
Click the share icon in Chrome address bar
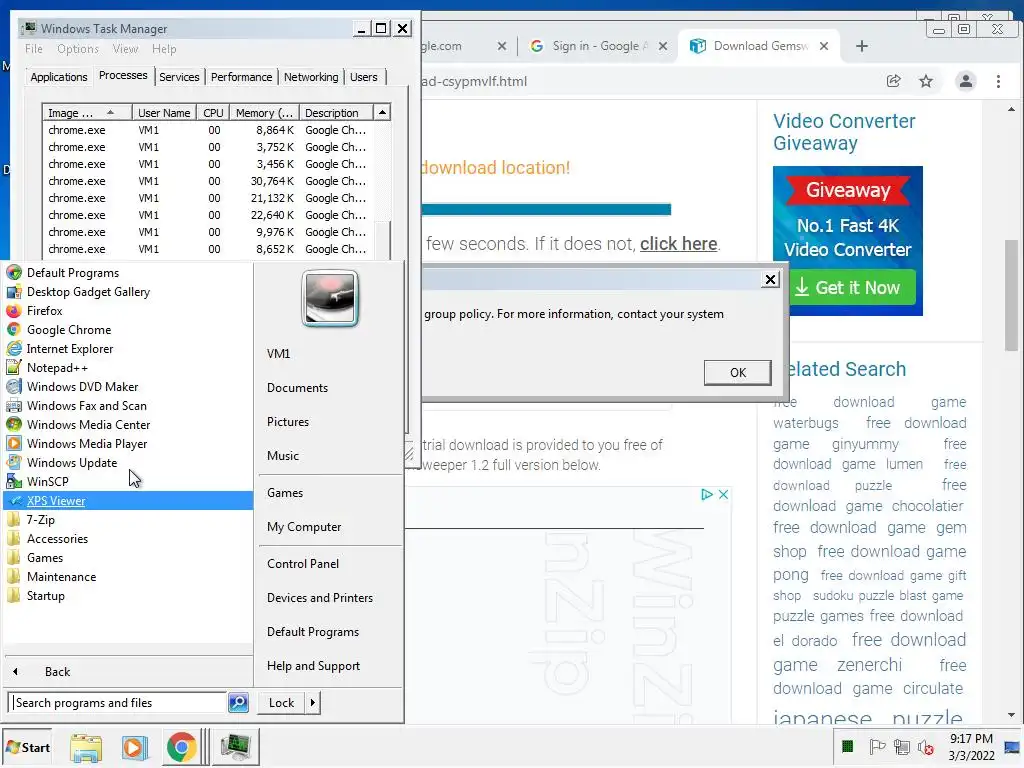pos(893,81)
